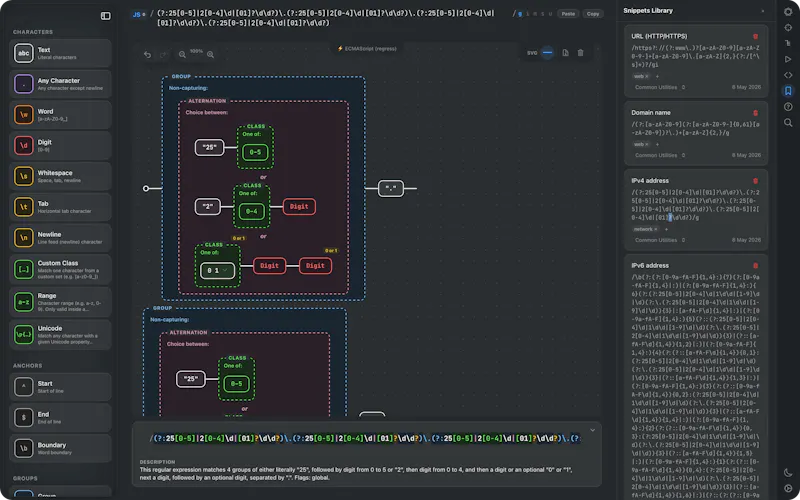Select the Start anchor block
Image resolution: width=800 pixels, height=500 pixels.
[x=60, y=387]
